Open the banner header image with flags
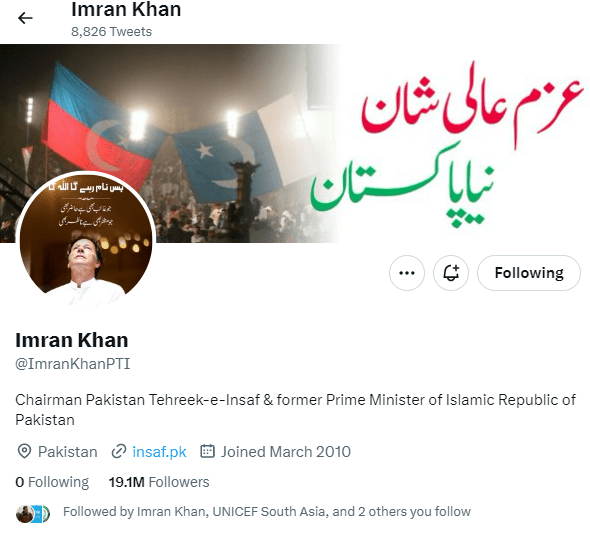Screen dimensions: 590x560 pyautogui.click(x=295, y=143)
